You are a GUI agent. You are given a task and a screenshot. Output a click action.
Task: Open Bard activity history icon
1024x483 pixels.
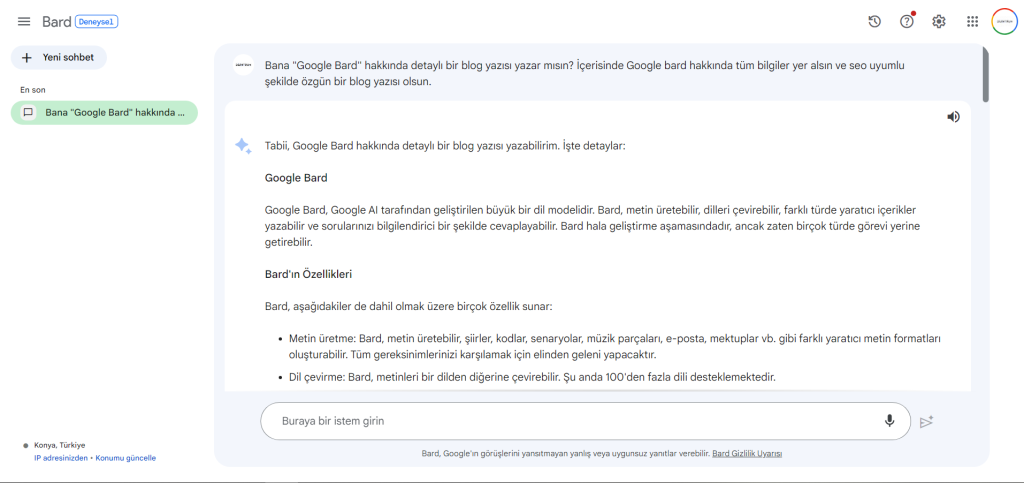coord(874,22)
